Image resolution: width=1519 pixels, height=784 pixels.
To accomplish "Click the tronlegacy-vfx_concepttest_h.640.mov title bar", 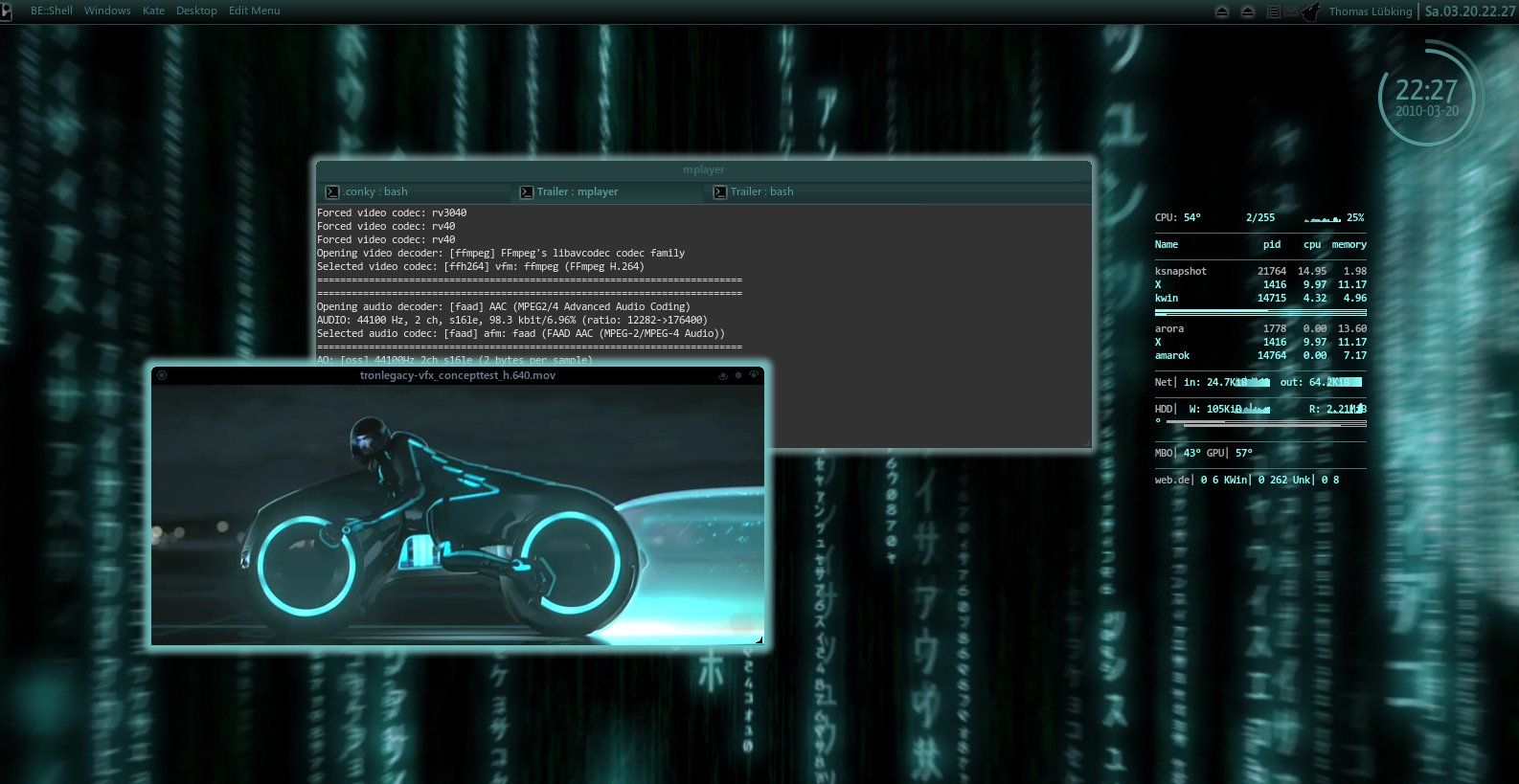I will point(458,375).
